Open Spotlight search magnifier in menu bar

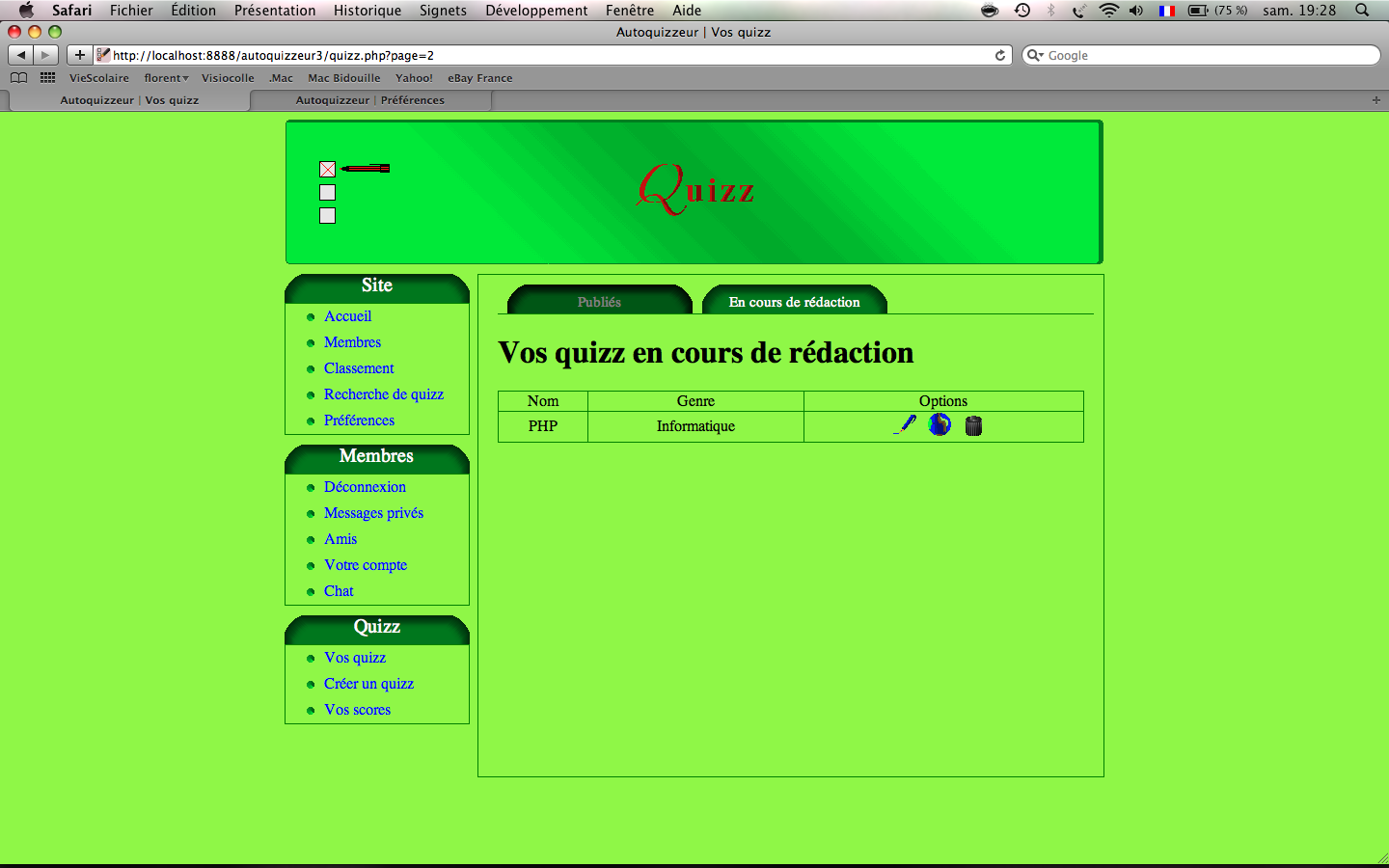point(1362,11)
